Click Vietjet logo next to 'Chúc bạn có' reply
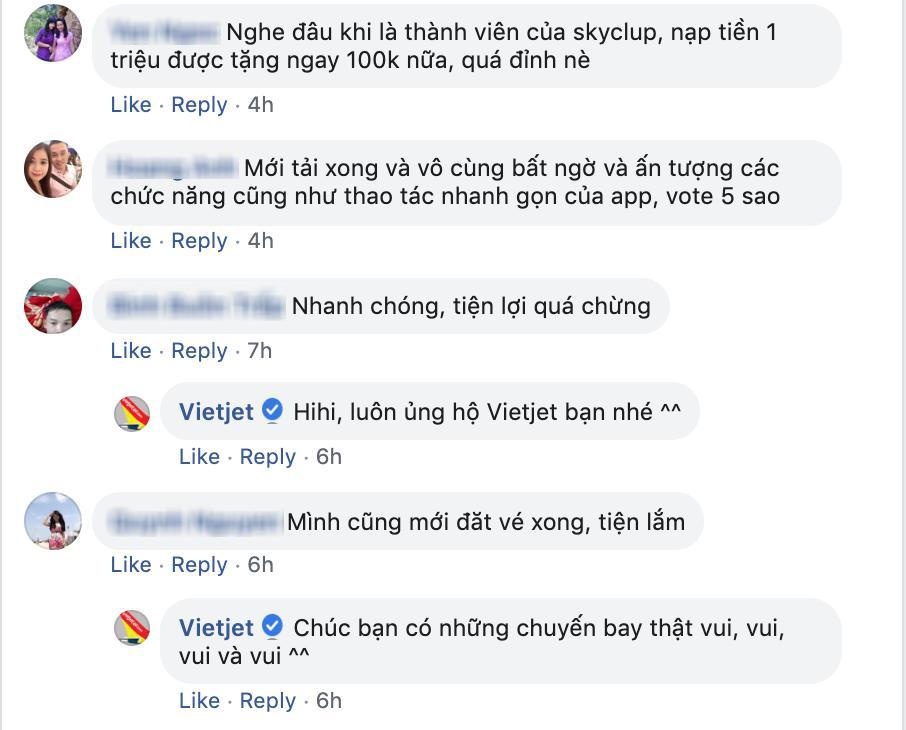 tap(132, 628)
